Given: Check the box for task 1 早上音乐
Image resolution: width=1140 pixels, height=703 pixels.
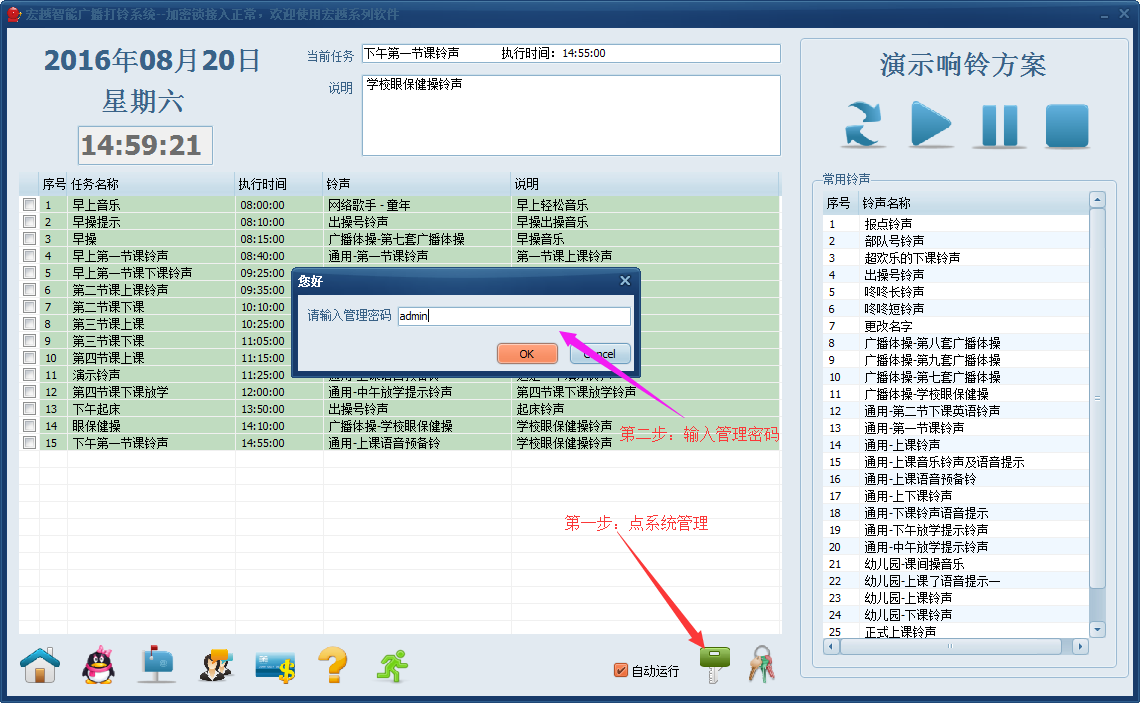Looking at the screenshot, I should click(x=30, y=205).
